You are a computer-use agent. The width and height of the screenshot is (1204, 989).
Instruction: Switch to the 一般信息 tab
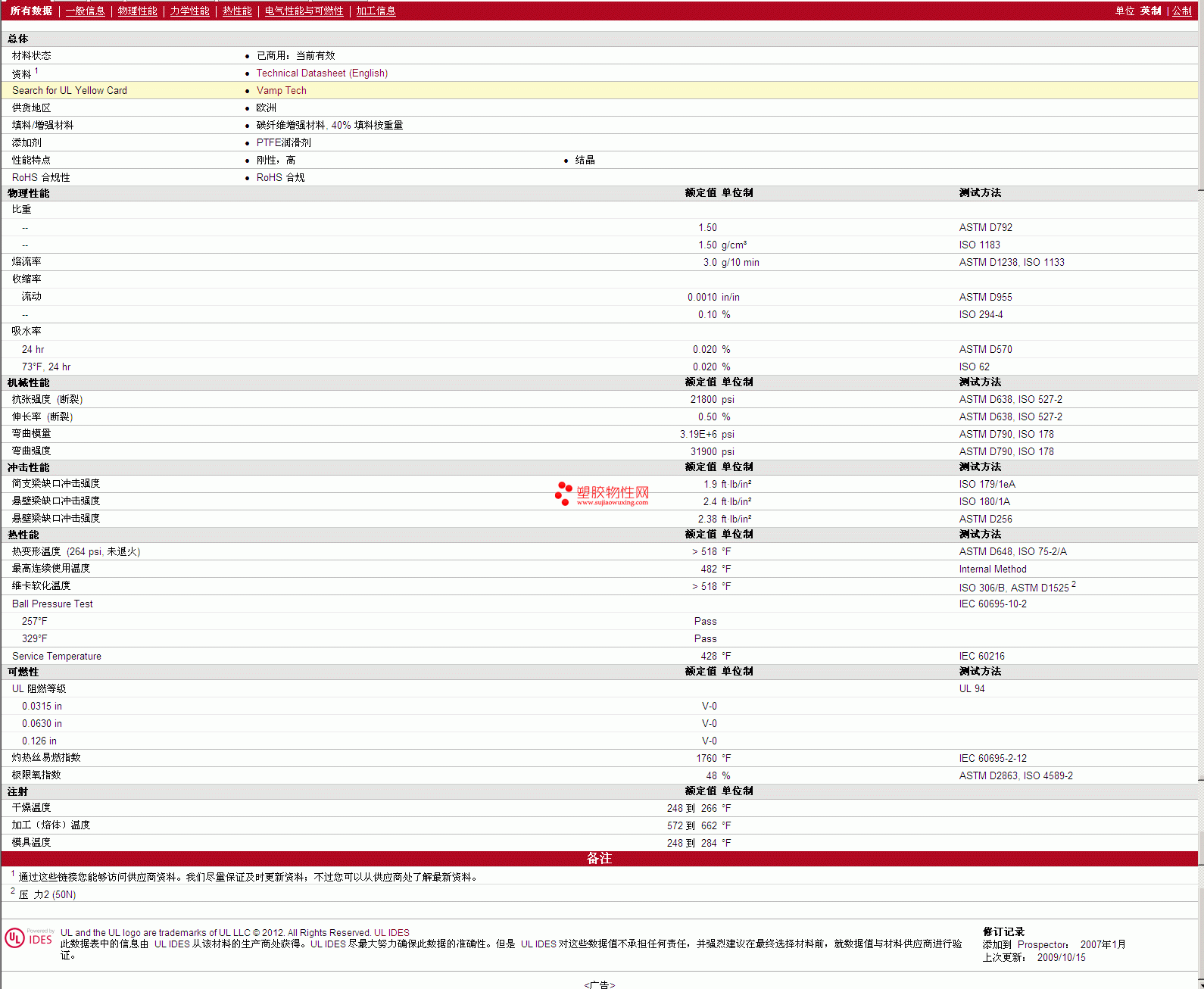point(85,11)
